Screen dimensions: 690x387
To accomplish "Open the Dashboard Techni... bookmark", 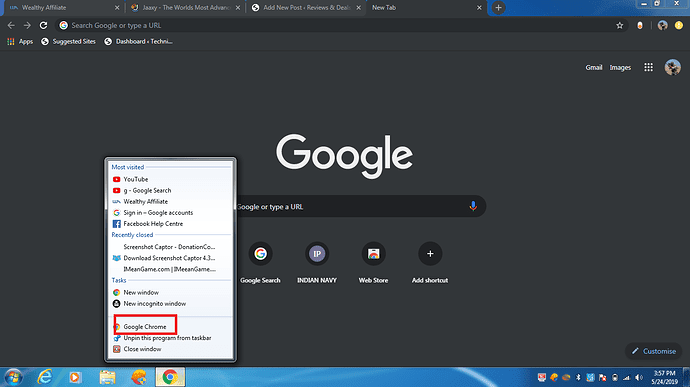I will coord(138,41).
